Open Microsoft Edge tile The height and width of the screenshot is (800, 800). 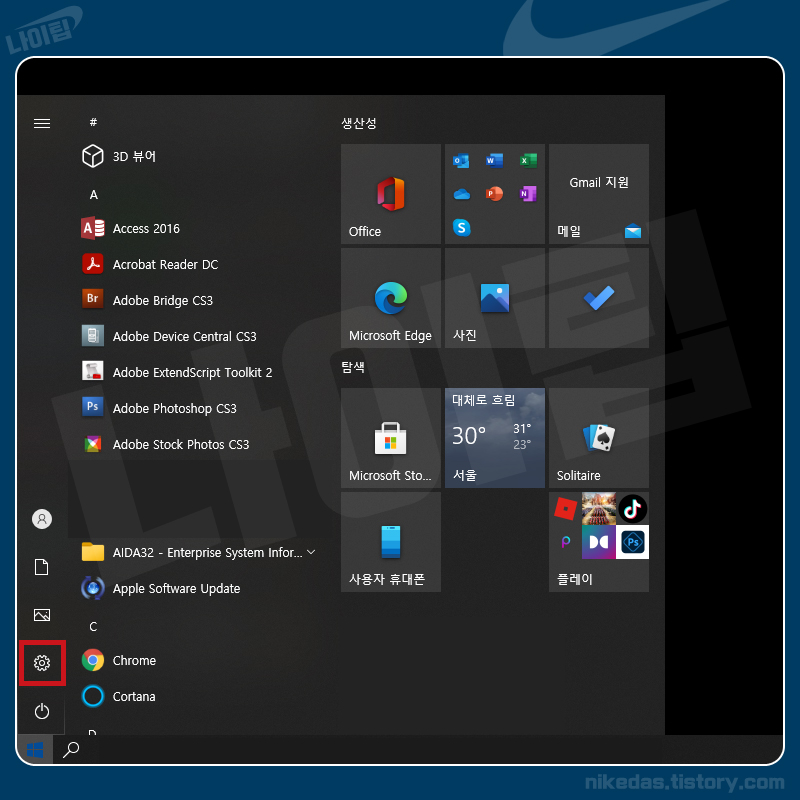point(391,298)
